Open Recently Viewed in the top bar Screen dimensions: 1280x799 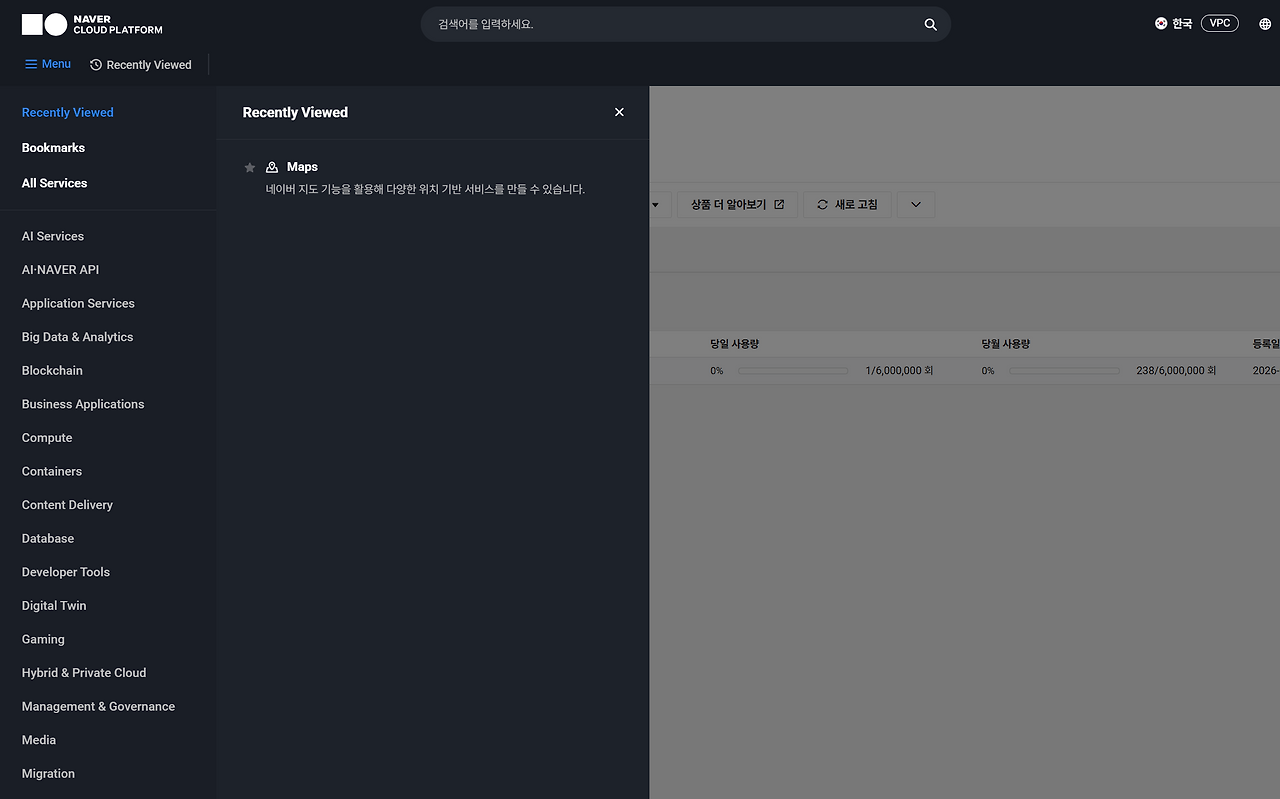141,65
